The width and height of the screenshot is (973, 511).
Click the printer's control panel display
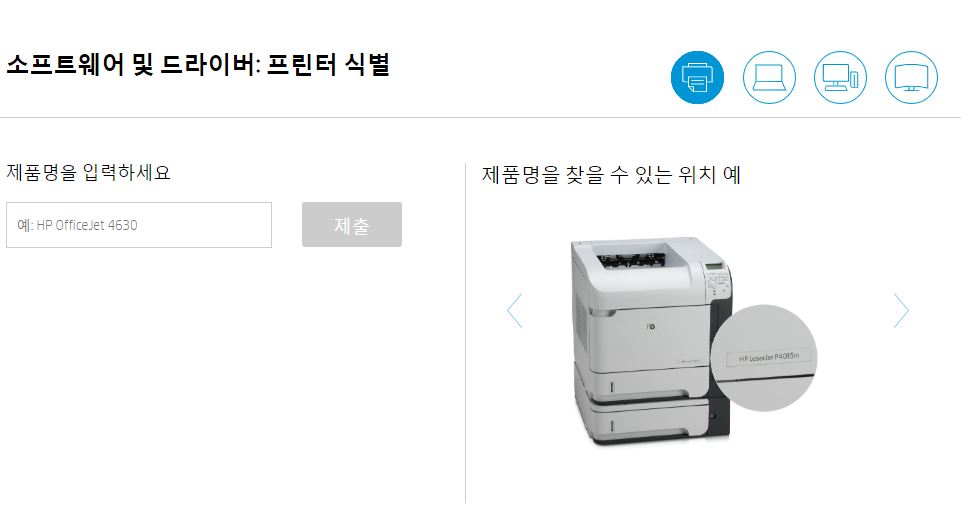click(x=715, y=267)
